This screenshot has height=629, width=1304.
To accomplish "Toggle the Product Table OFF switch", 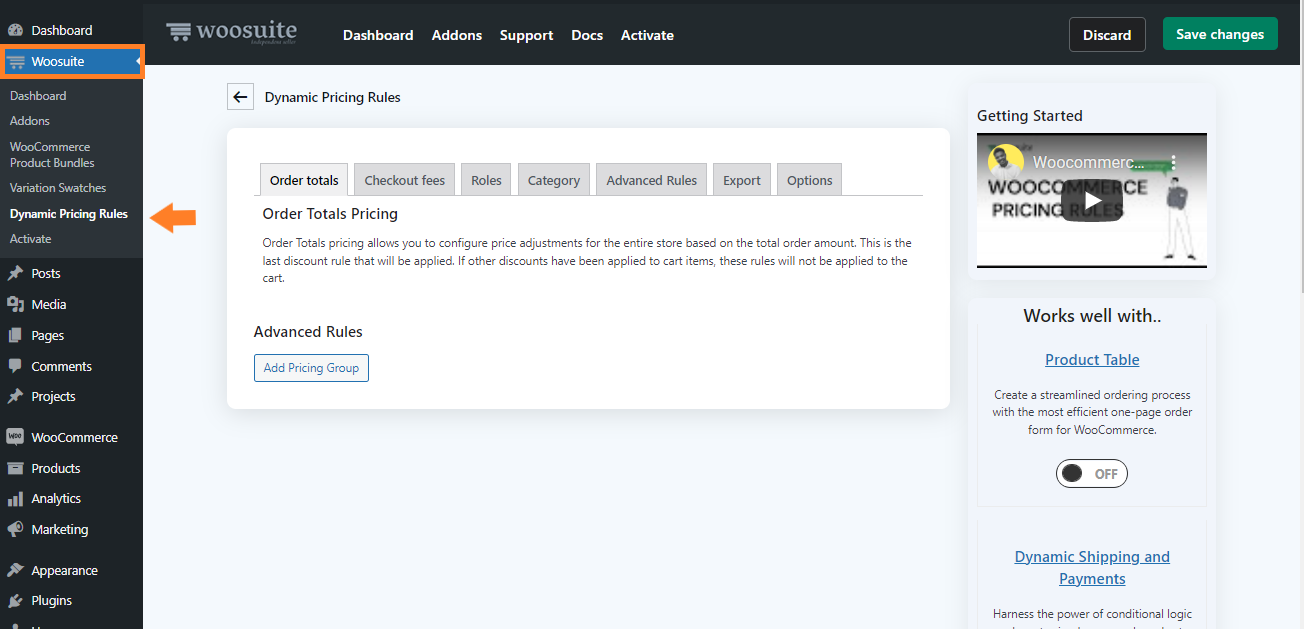I will coord(1092,474).
